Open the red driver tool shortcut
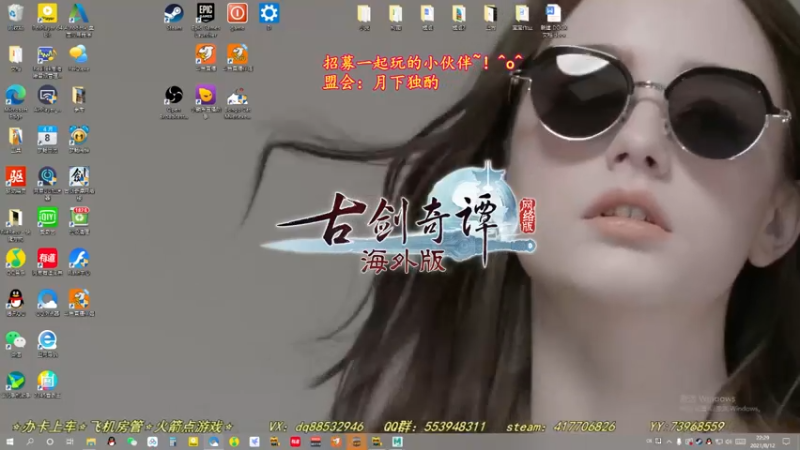800x450 pixels. (x=16, y=178)
